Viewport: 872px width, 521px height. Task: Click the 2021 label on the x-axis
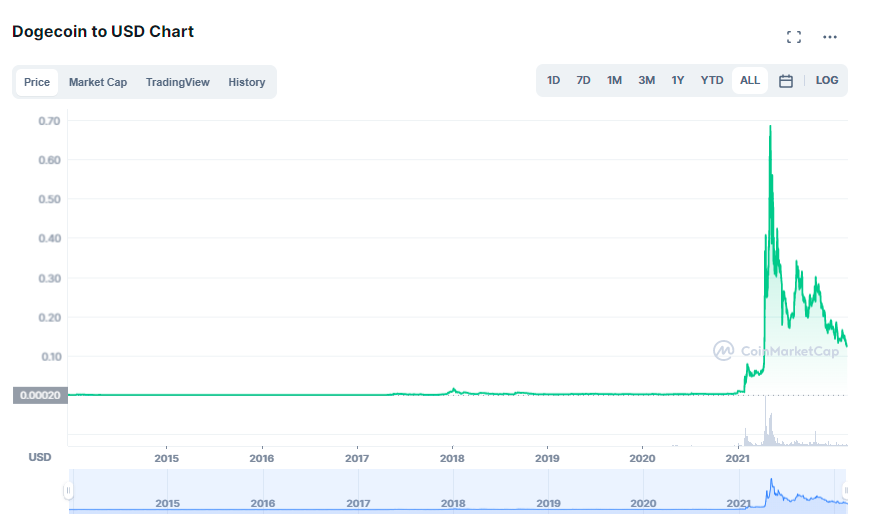pyautogui.click(x=737, y=458)
